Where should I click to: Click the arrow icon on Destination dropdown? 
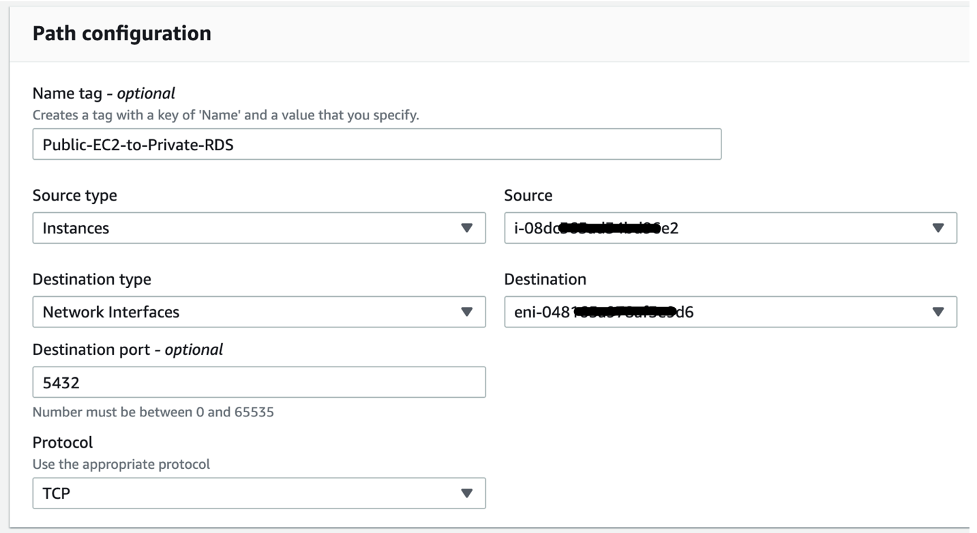coord(937,312)
